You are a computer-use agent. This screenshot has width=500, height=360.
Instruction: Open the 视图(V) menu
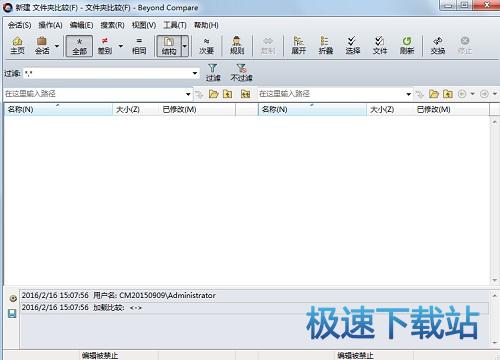coord(144,25)
